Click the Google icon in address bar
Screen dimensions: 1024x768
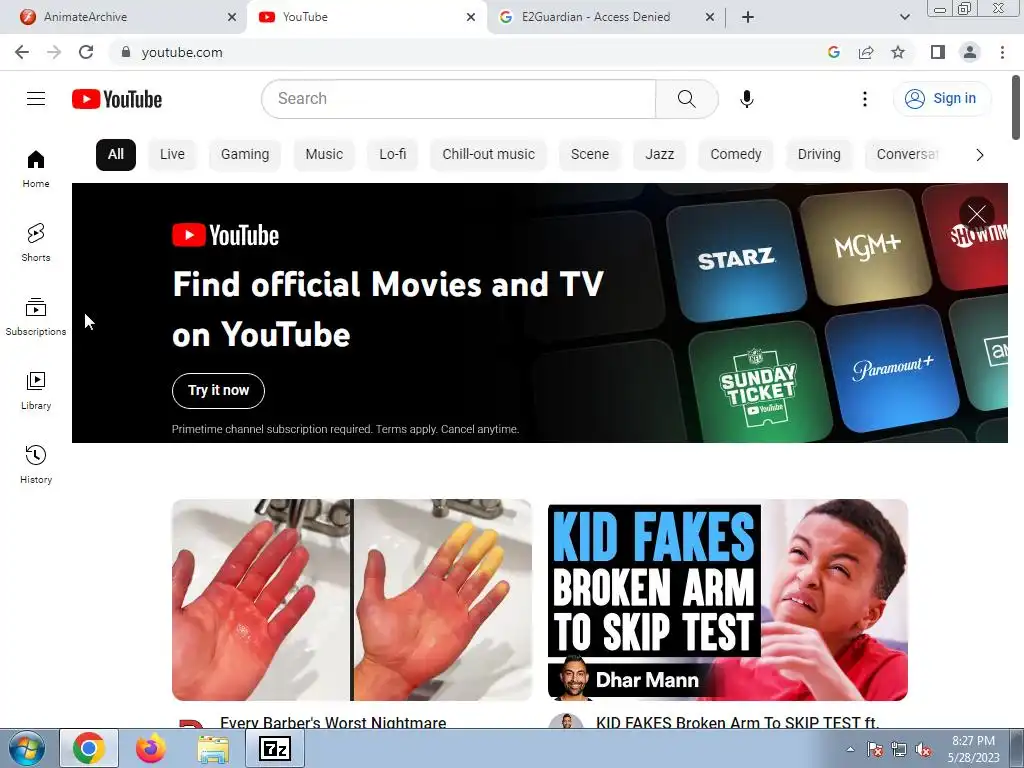pos(834,52)
